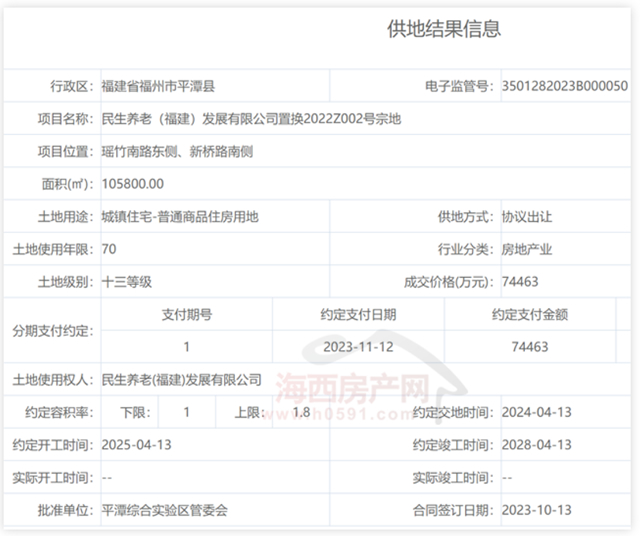This screenshot has width=640, height=536.
Task: Select the 电子监管号 value 3501282023B000050
Action: (x=565, y=87)
